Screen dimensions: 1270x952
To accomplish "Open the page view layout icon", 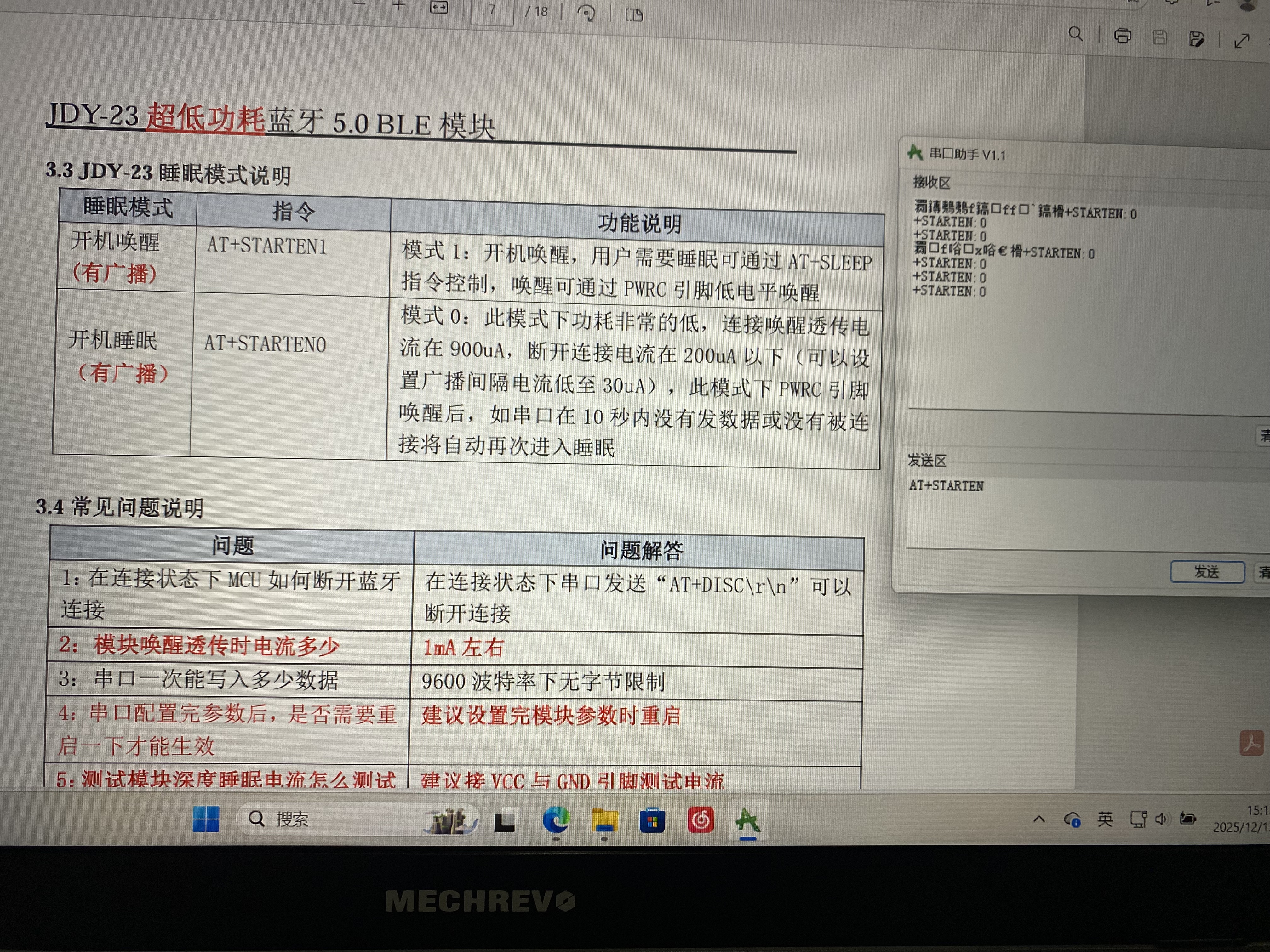I will click(634, 15).
